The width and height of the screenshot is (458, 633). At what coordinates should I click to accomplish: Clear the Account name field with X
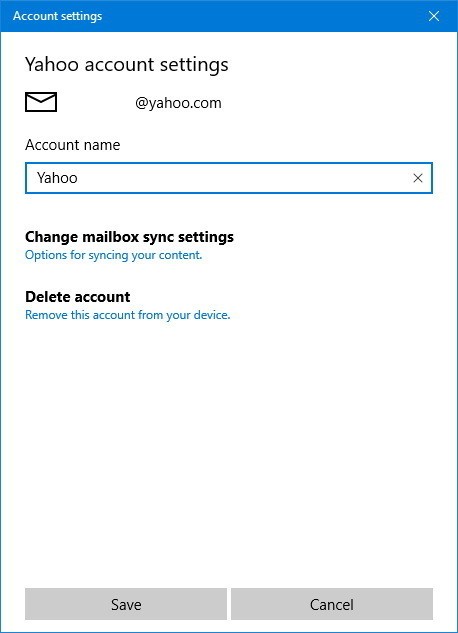418,178
